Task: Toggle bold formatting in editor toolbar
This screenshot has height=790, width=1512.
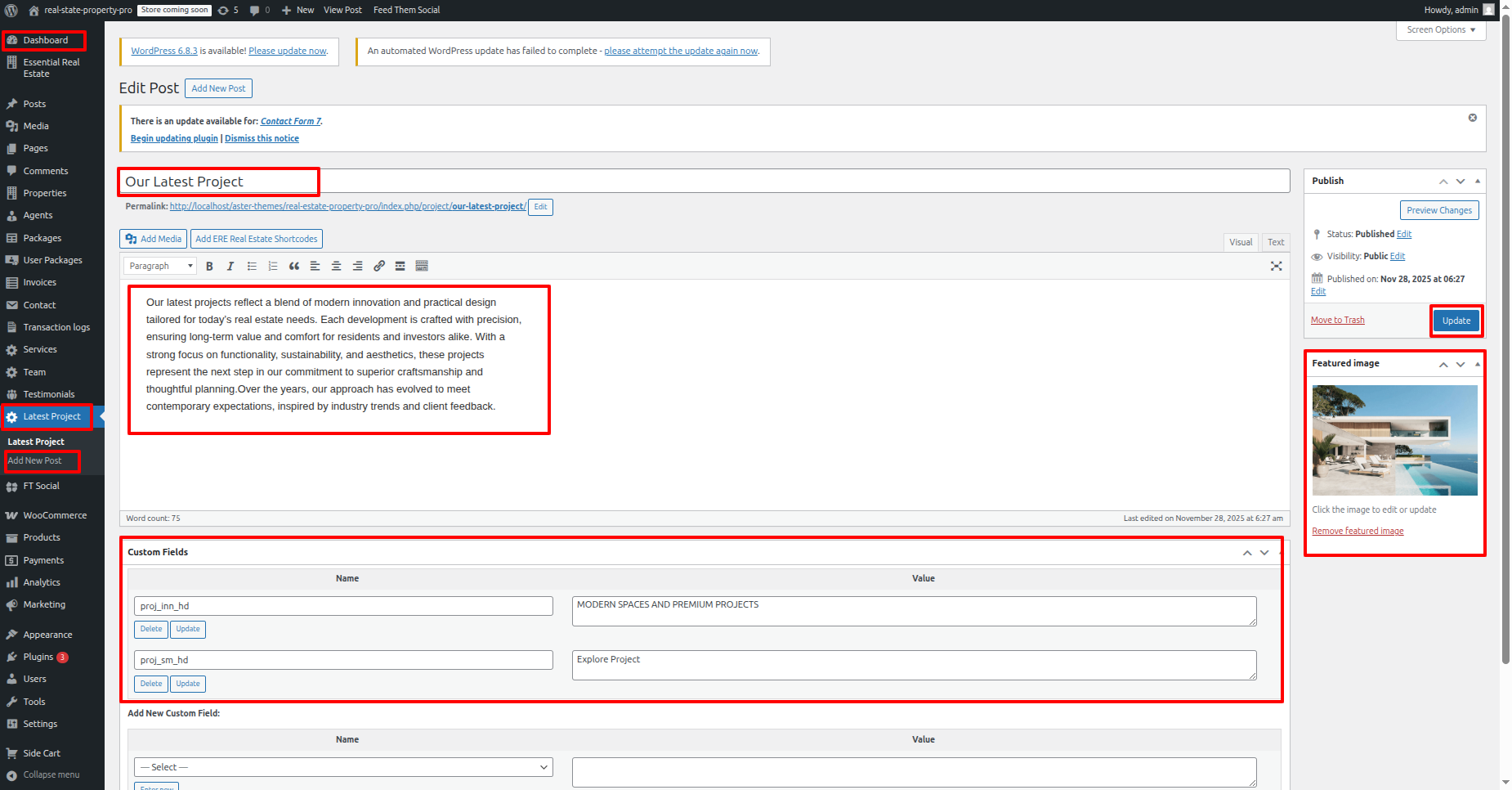Action: 209,267
